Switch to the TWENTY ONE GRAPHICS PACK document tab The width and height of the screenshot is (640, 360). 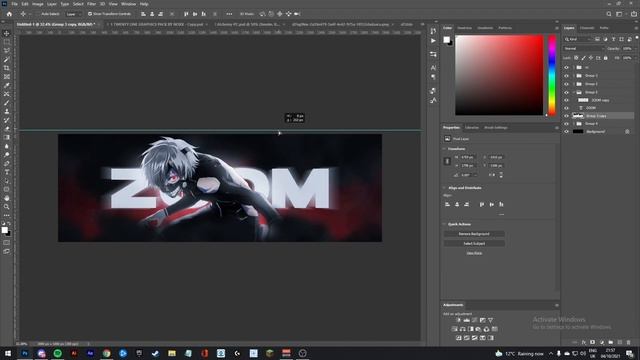point(157,24)
